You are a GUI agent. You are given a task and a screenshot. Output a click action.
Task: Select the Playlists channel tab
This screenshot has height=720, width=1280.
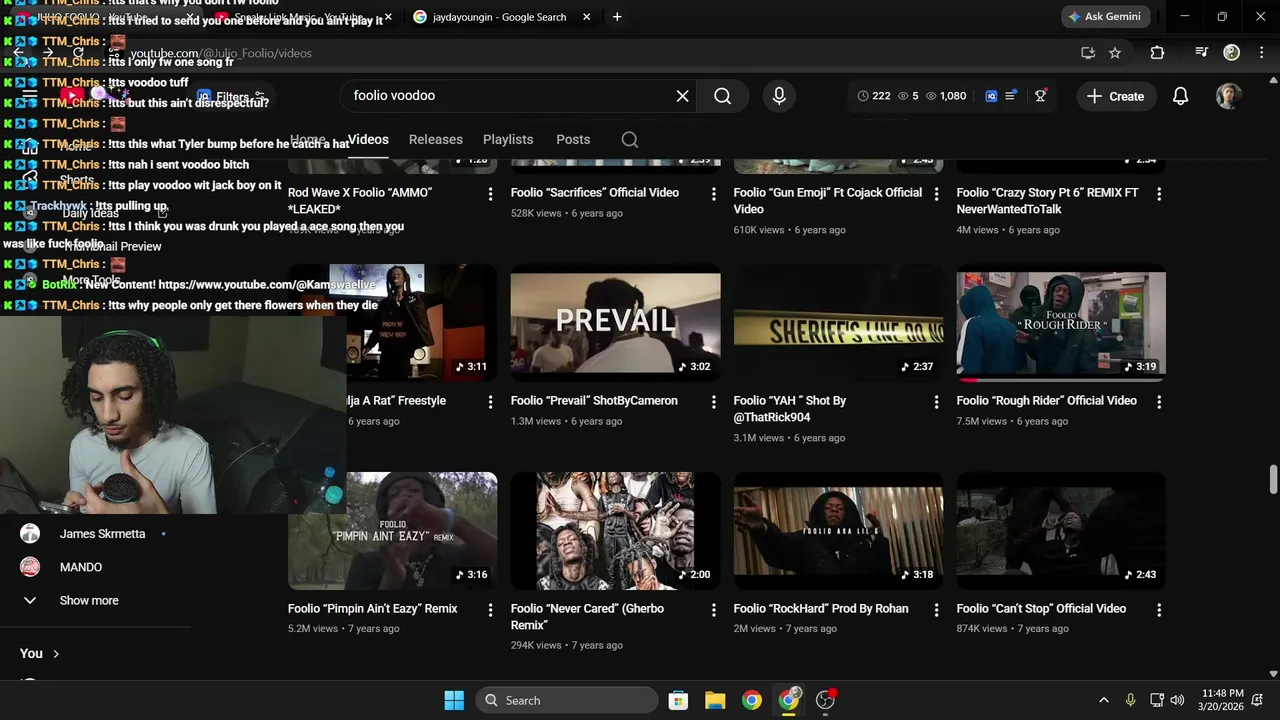coord(508,139)
